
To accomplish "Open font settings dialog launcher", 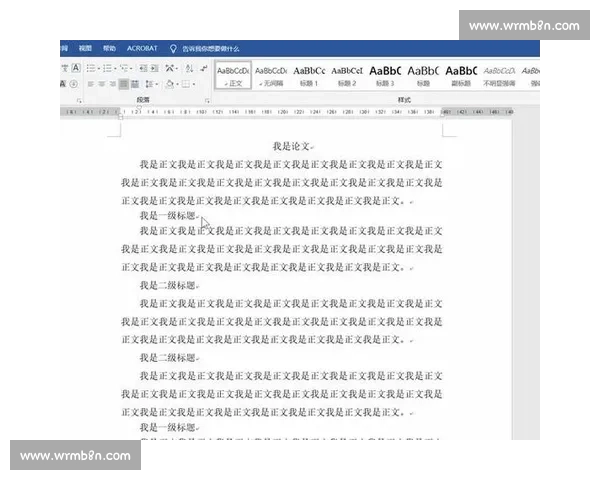I will click(x=79, y=101).
